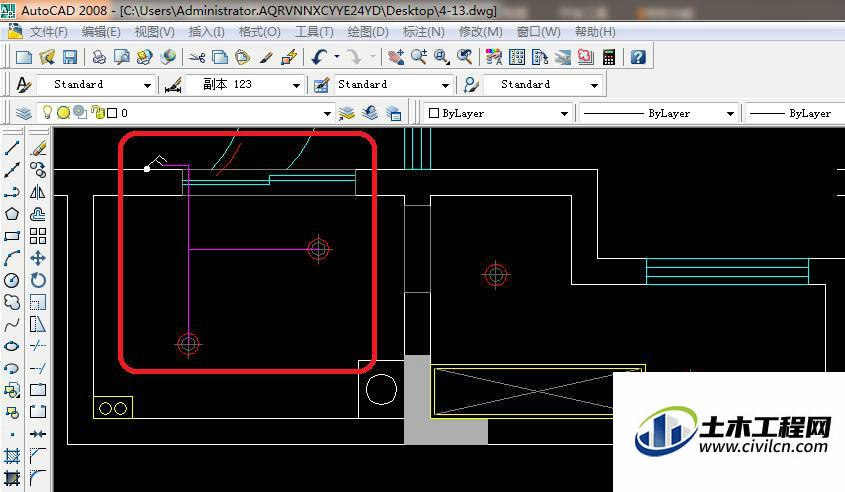Screen dimensions: 845x492
Task: Open DesignCenter icon
Action: click(x=516, y=57)
